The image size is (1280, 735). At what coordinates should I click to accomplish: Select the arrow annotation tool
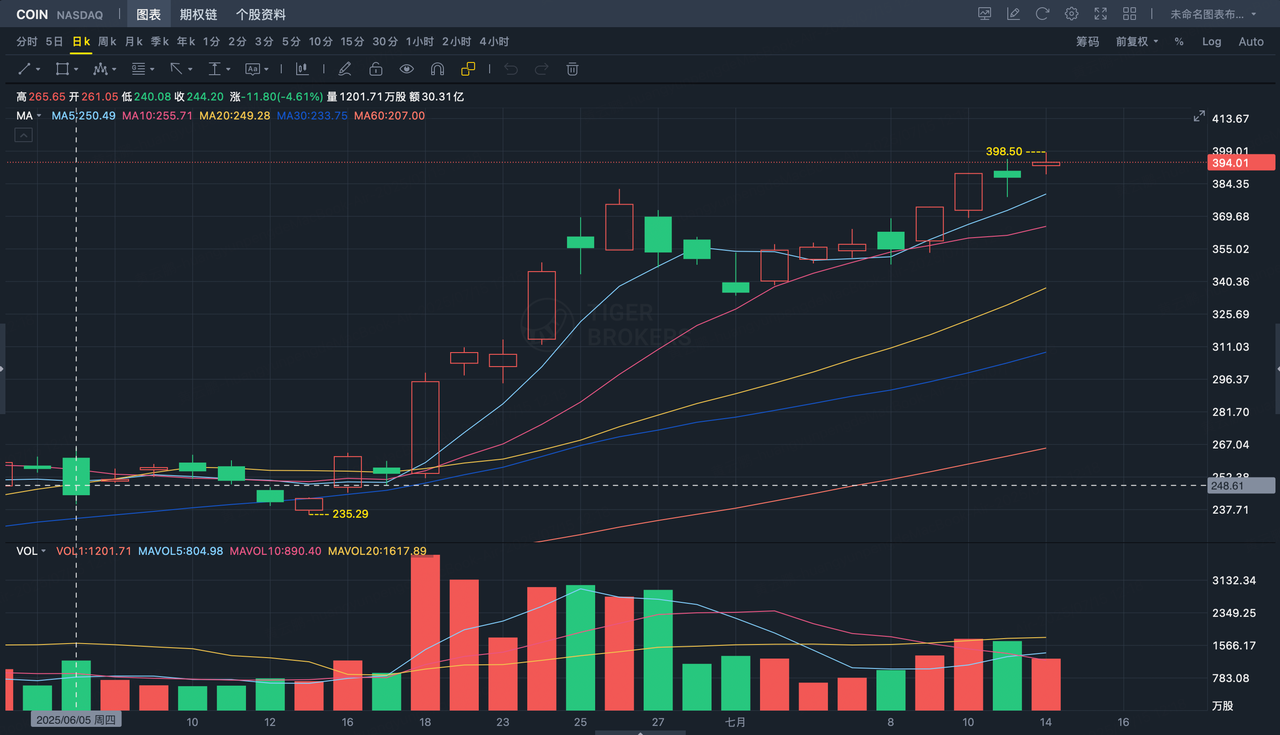tap(176, 69)
